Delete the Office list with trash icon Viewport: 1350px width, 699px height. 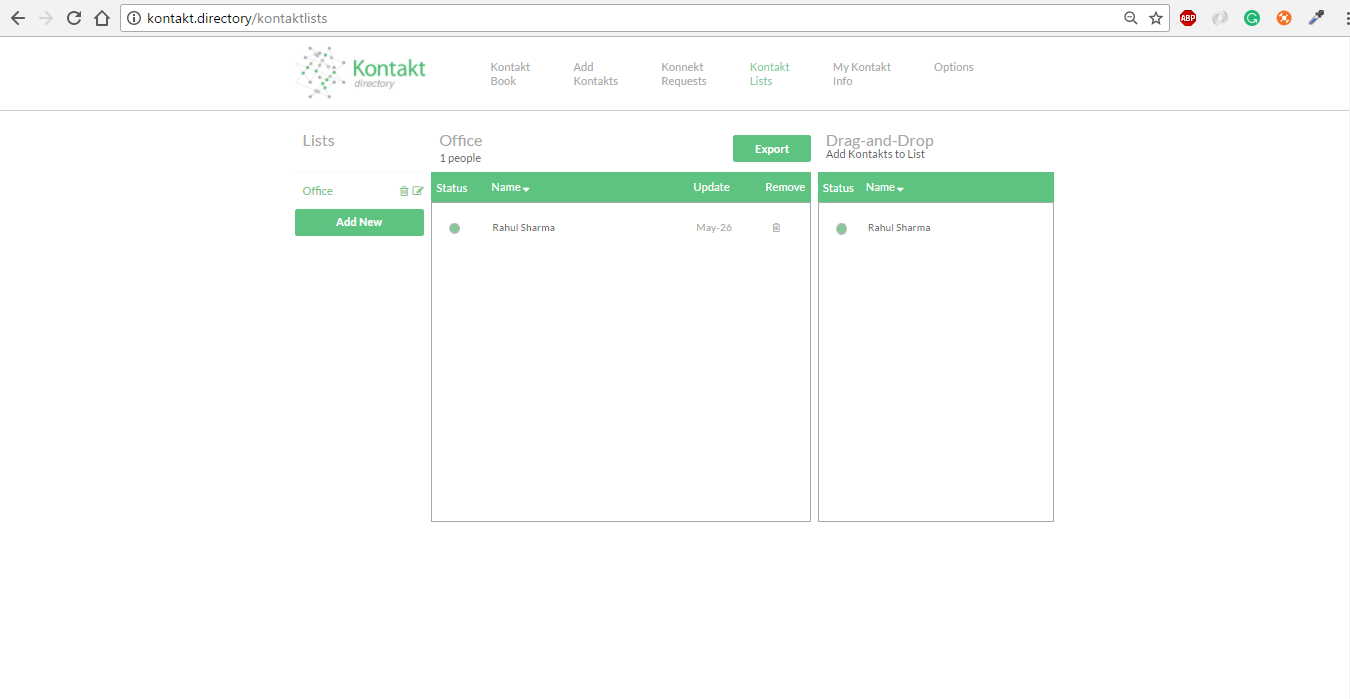404,191
